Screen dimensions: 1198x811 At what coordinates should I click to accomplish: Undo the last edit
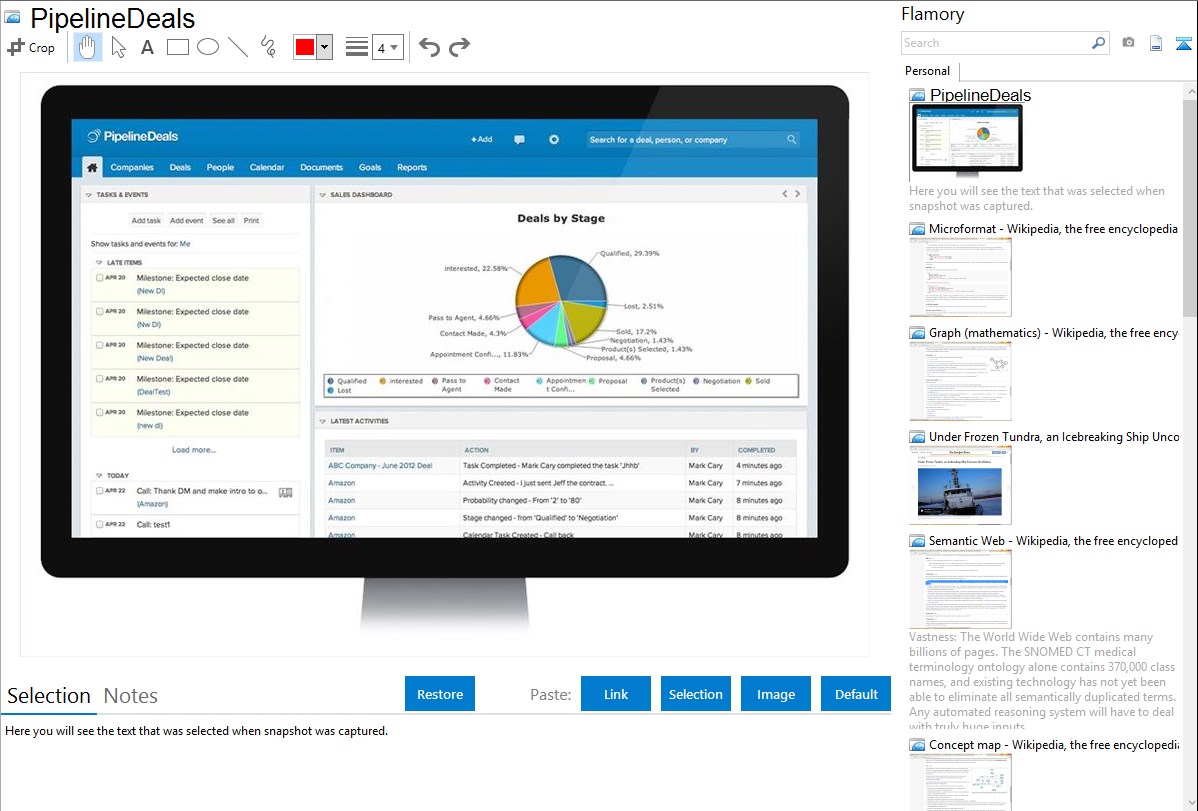429,47
